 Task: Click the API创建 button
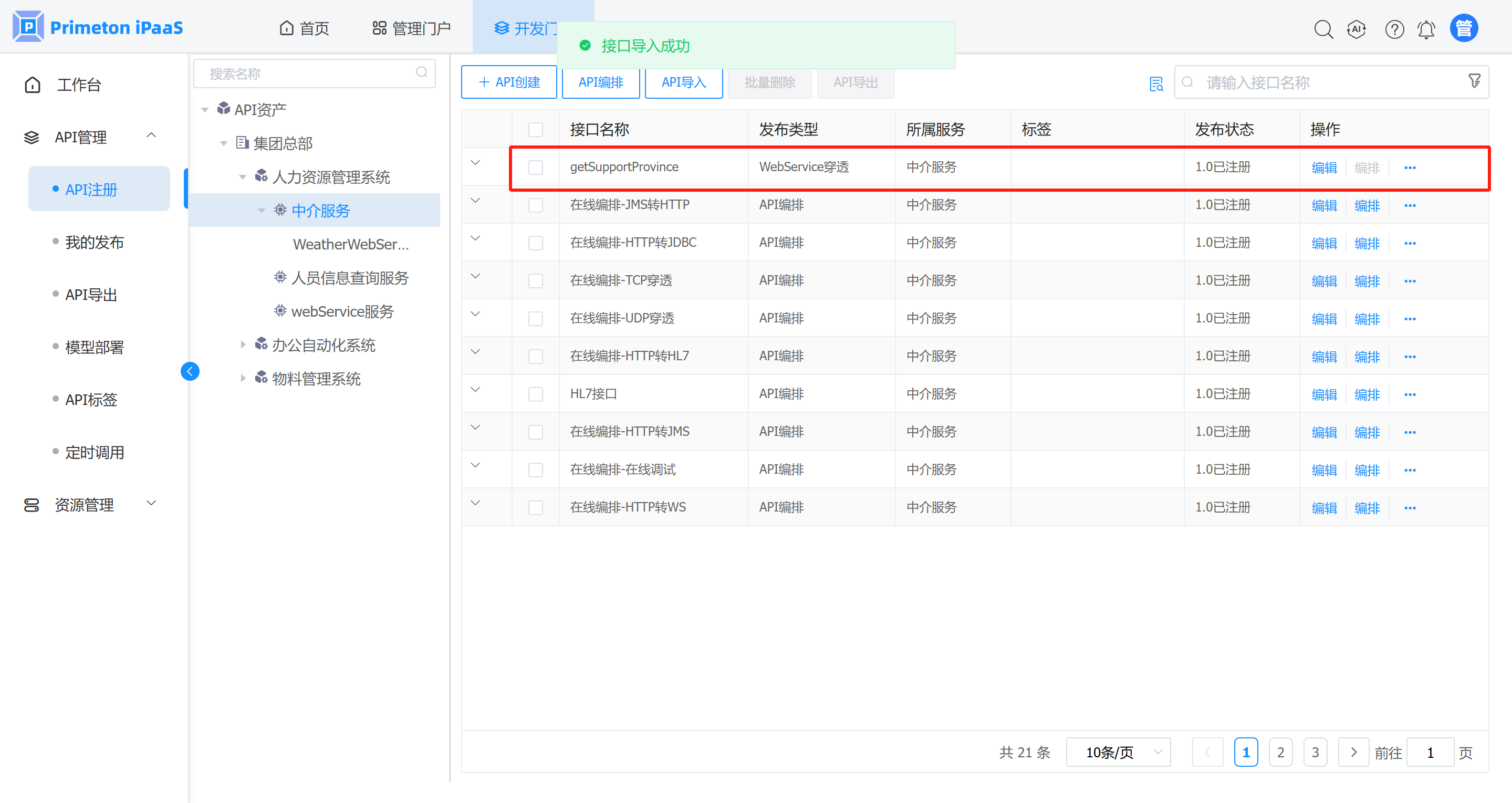(x=508, y=82)
